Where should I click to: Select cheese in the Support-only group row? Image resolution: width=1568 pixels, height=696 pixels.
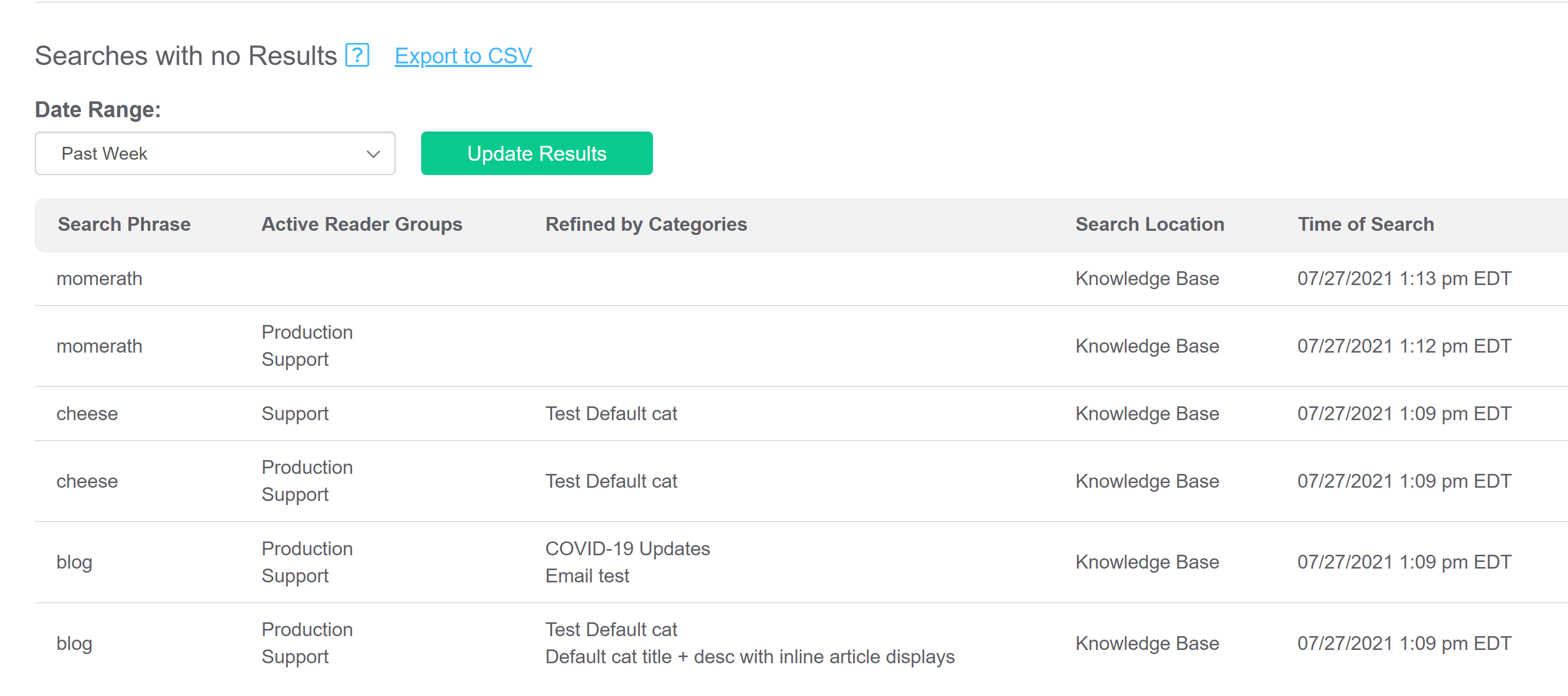(x=87, y=414)
